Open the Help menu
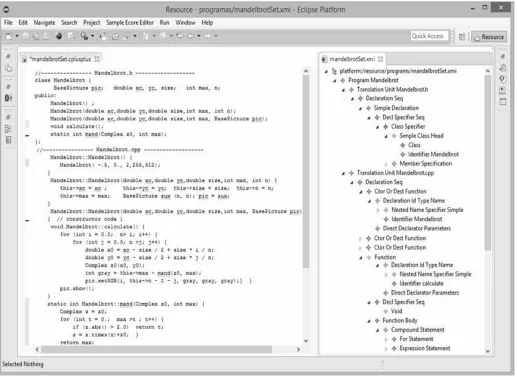The height and width of the screenshot is (377, 517). click(207, 23)
